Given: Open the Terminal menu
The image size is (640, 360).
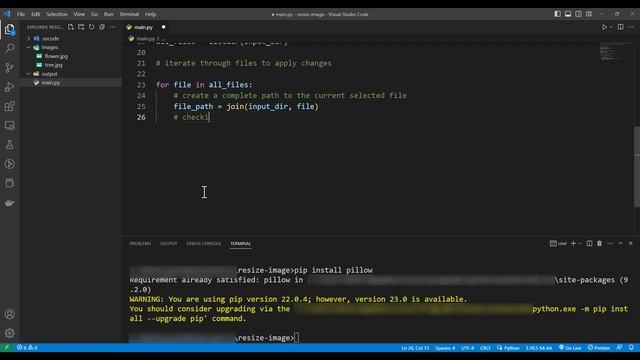Looking at the screenshot, I should tap(129, 14).
